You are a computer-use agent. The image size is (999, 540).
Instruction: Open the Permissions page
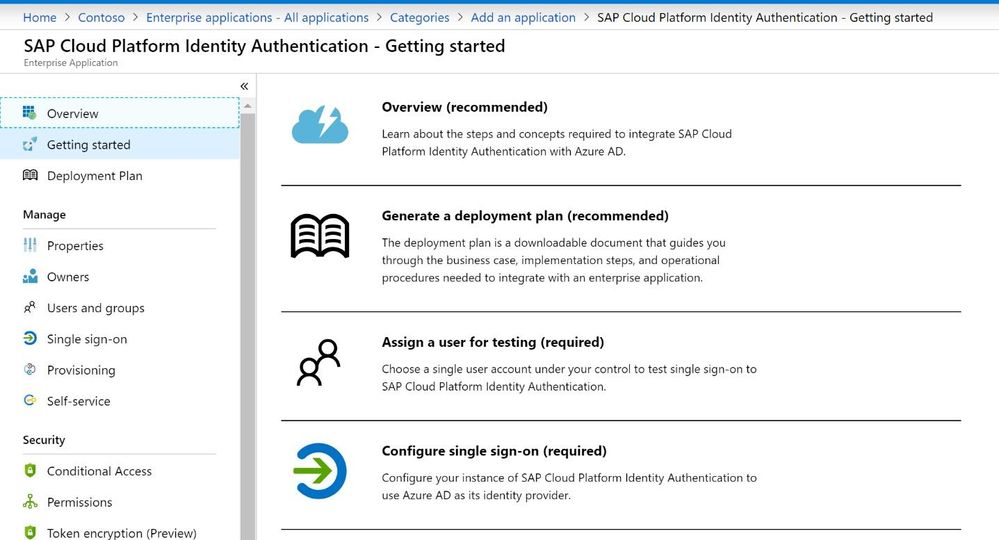click(x=120, y=502)
